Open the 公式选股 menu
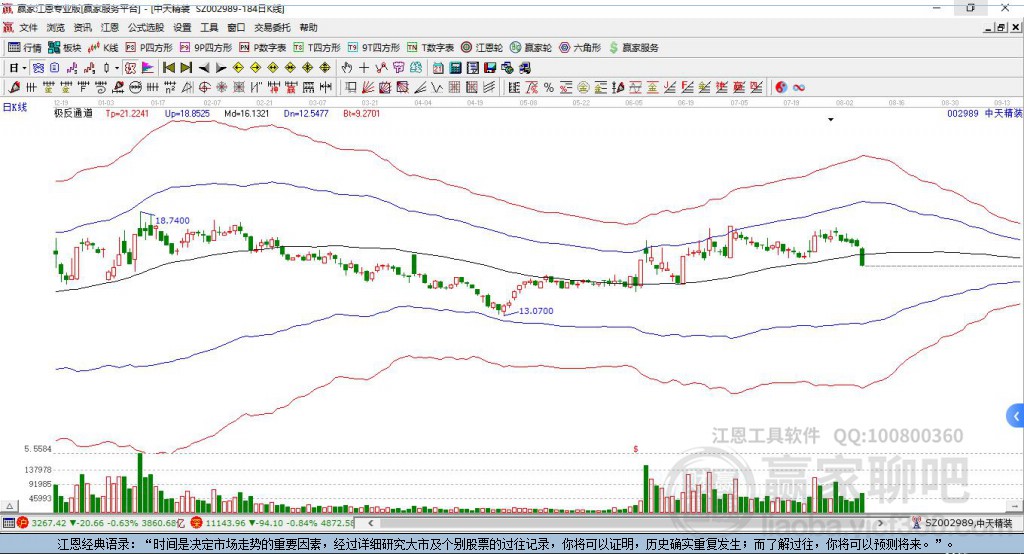The image size is (1024, 554). click(x=146, y=27)
